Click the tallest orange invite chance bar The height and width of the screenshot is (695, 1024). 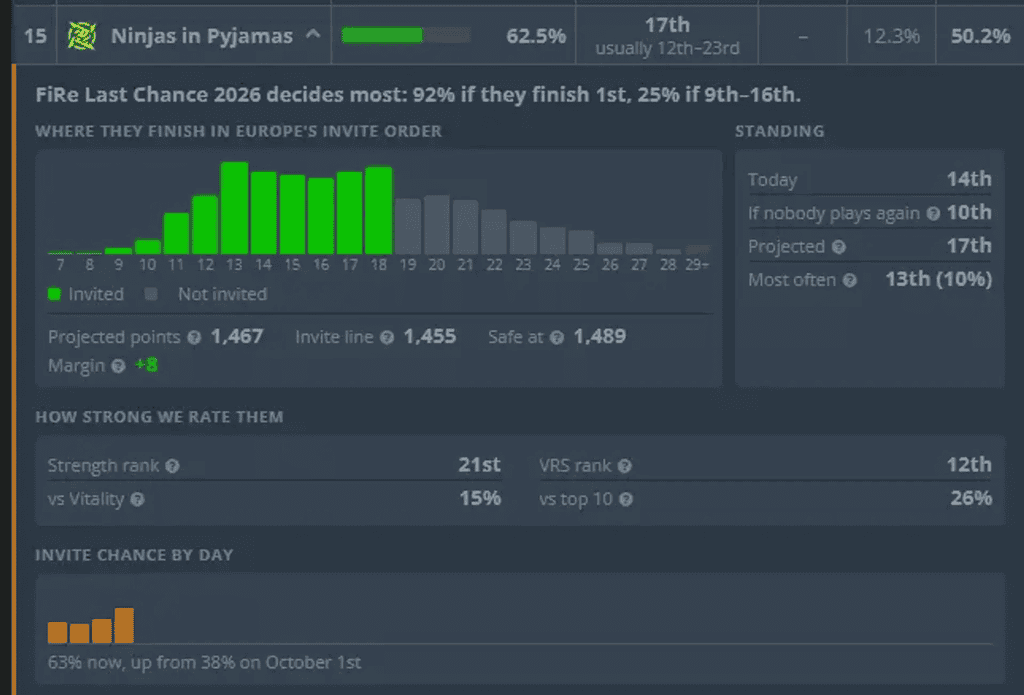pyautogui.click(x=124, y=626)
